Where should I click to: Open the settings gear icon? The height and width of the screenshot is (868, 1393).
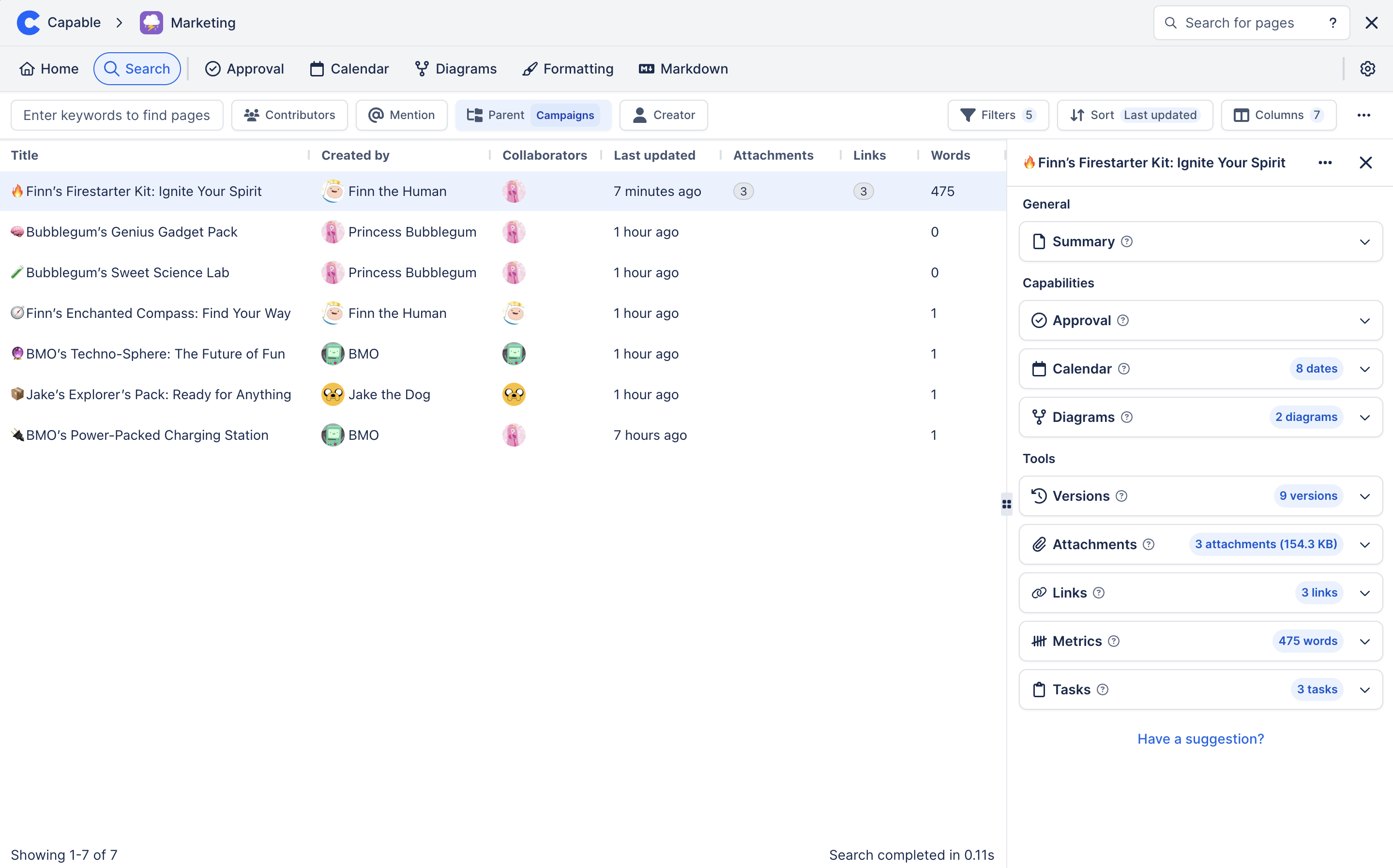tap(1367, 69)
